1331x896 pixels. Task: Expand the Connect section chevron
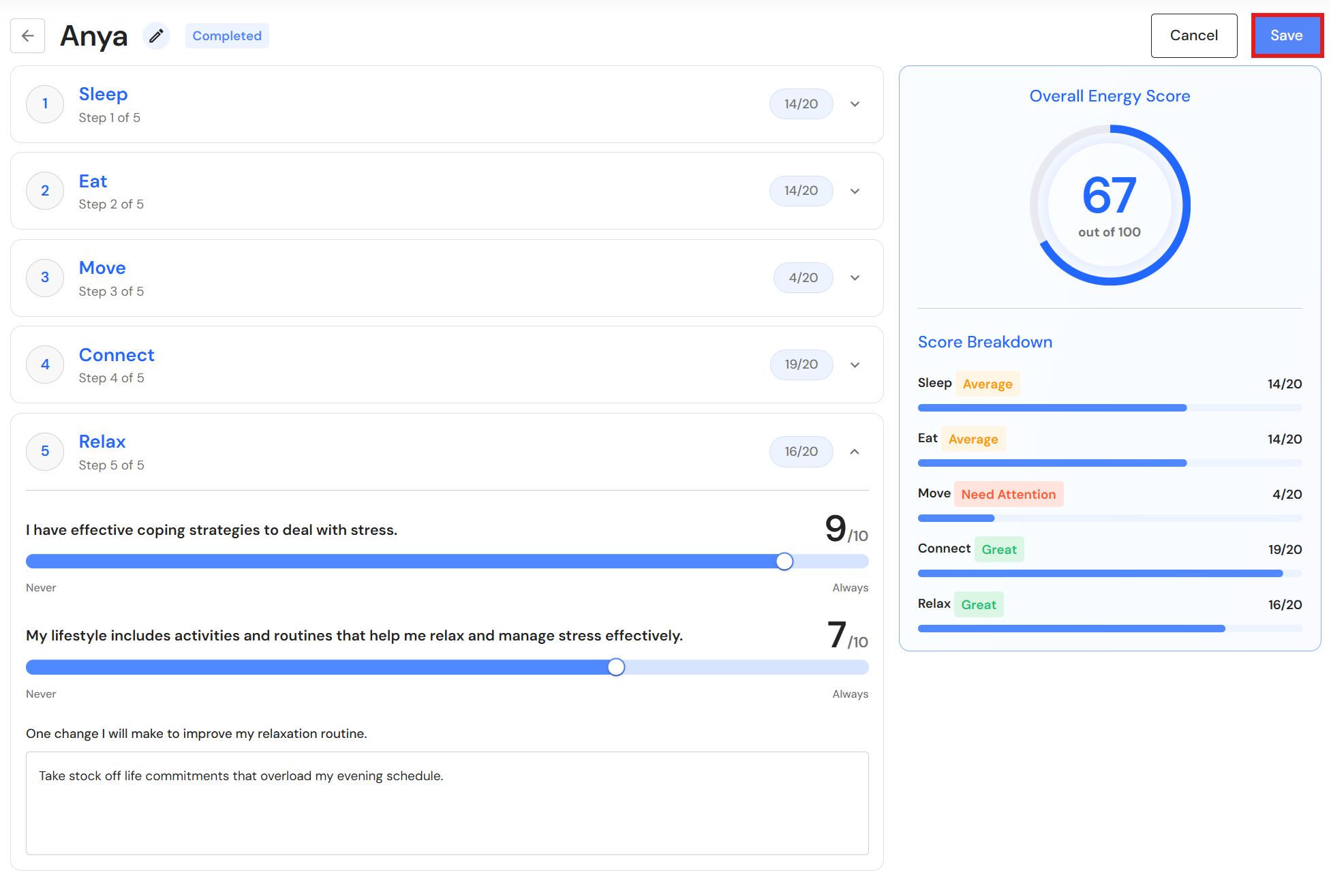[x=855, y=365]
